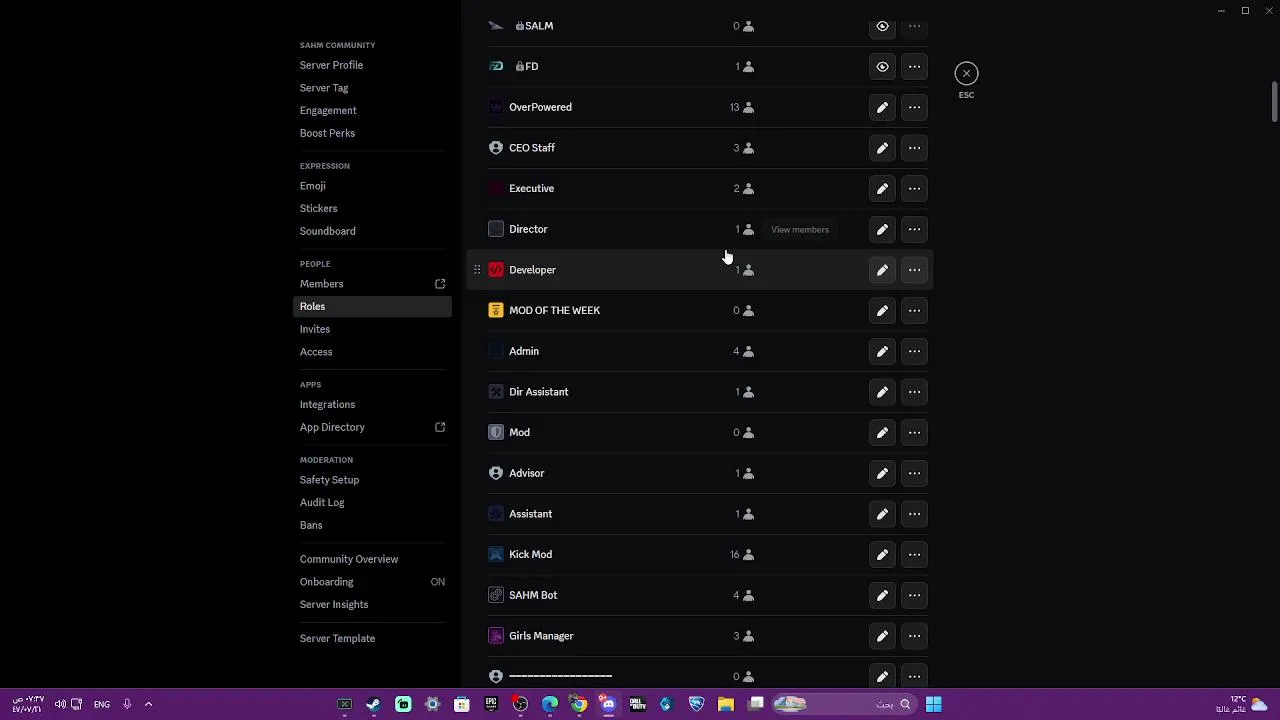Open Access settings
This screenshot has height=720, width=1280.
coord(316,352)
